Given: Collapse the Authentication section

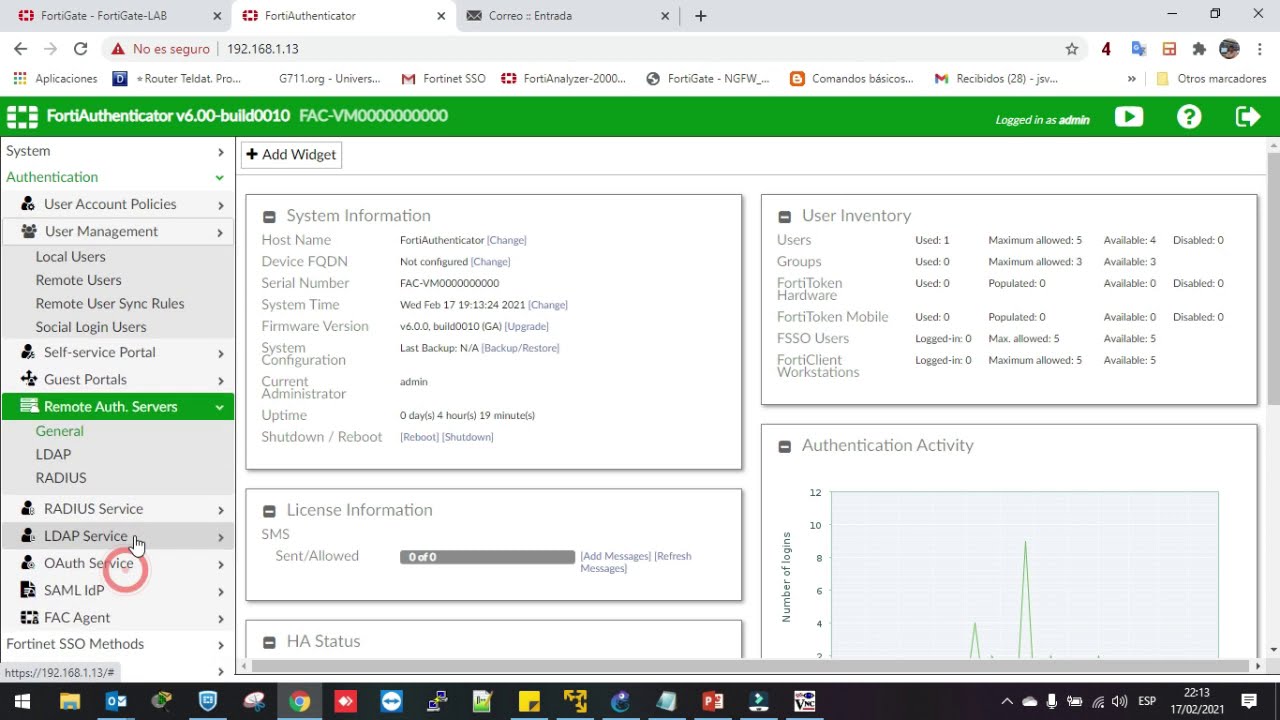Looking at the screenshot, I should point(117,177).
